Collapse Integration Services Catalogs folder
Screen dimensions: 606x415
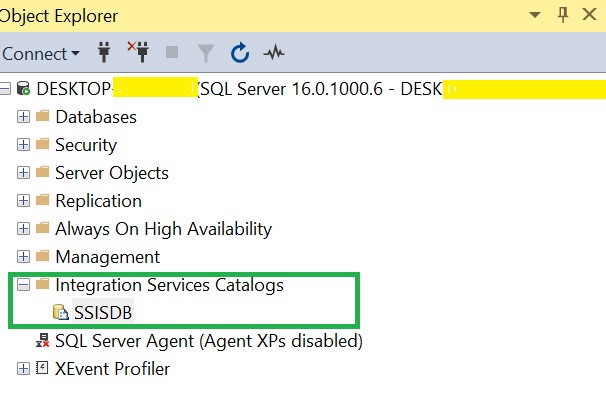coord(23,285)
